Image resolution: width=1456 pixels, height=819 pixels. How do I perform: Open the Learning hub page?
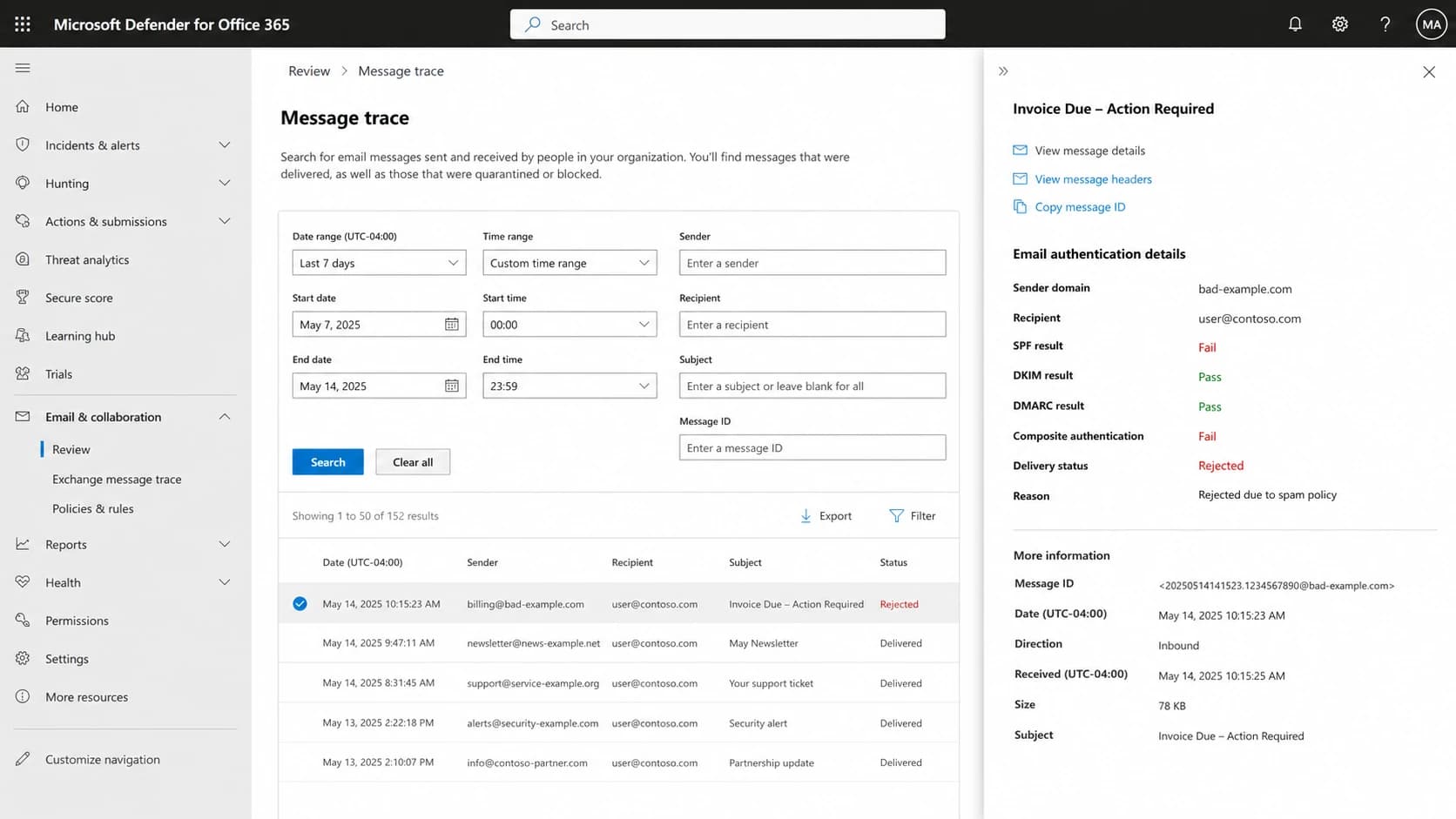[x=80, y=335]
